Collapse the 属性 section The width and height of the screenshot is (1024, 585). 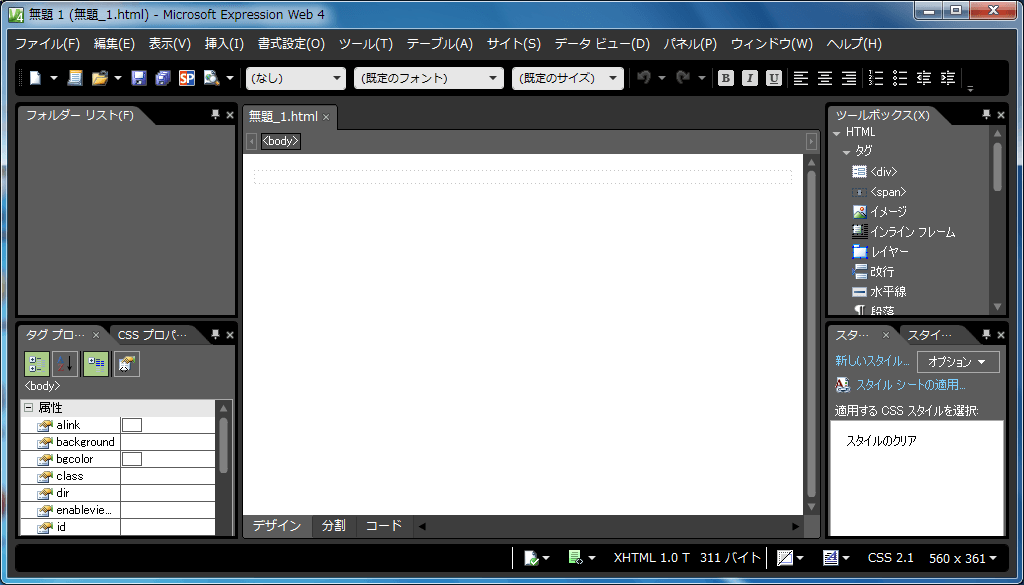(x=28, y=408)
